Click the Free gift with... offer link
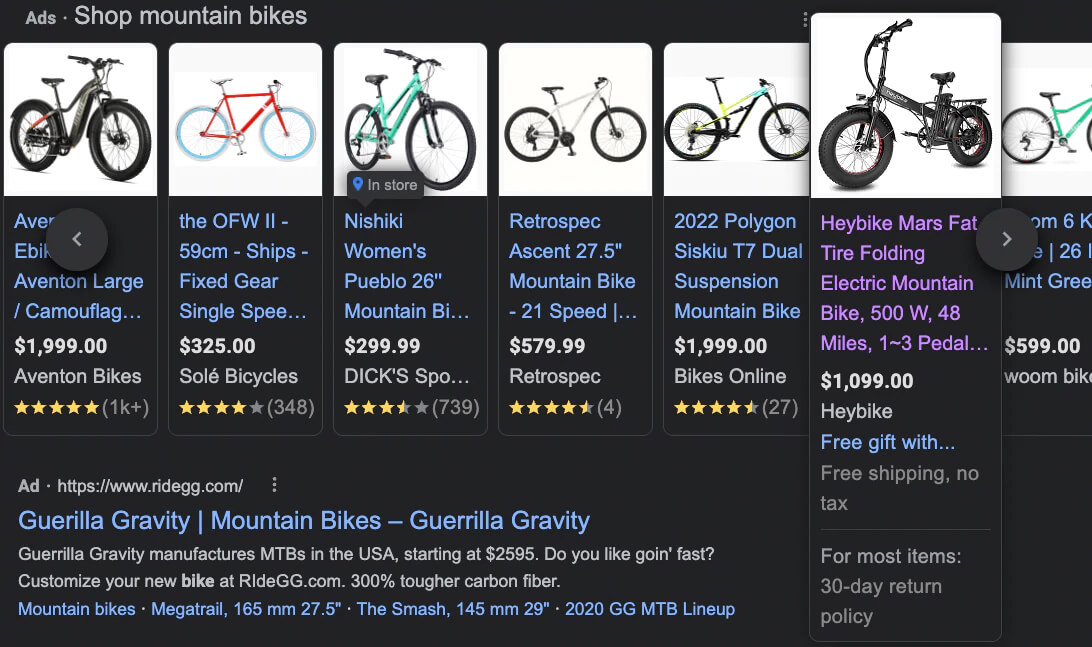The width and height of the screenshot is (1092, 647). point(888,442)
